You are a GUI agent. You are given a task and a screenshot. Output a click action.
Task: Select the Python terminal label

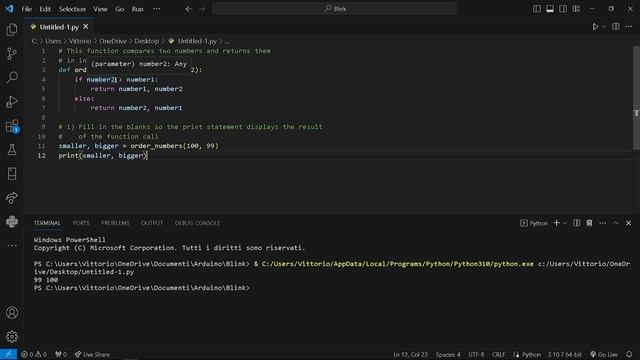click(x=534, y=223)
